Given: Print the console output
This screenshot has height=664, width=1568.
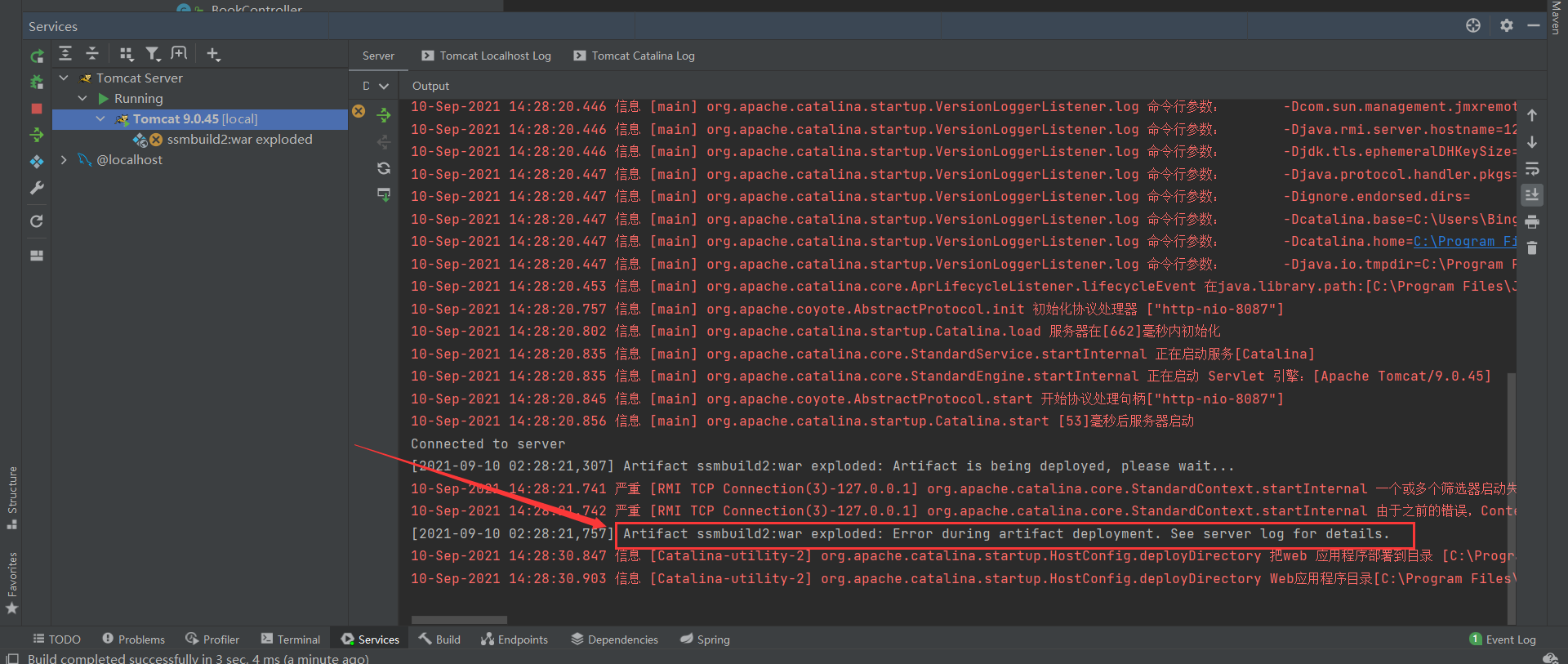Looking at the screenshot, I should [x=1532, y=221].
